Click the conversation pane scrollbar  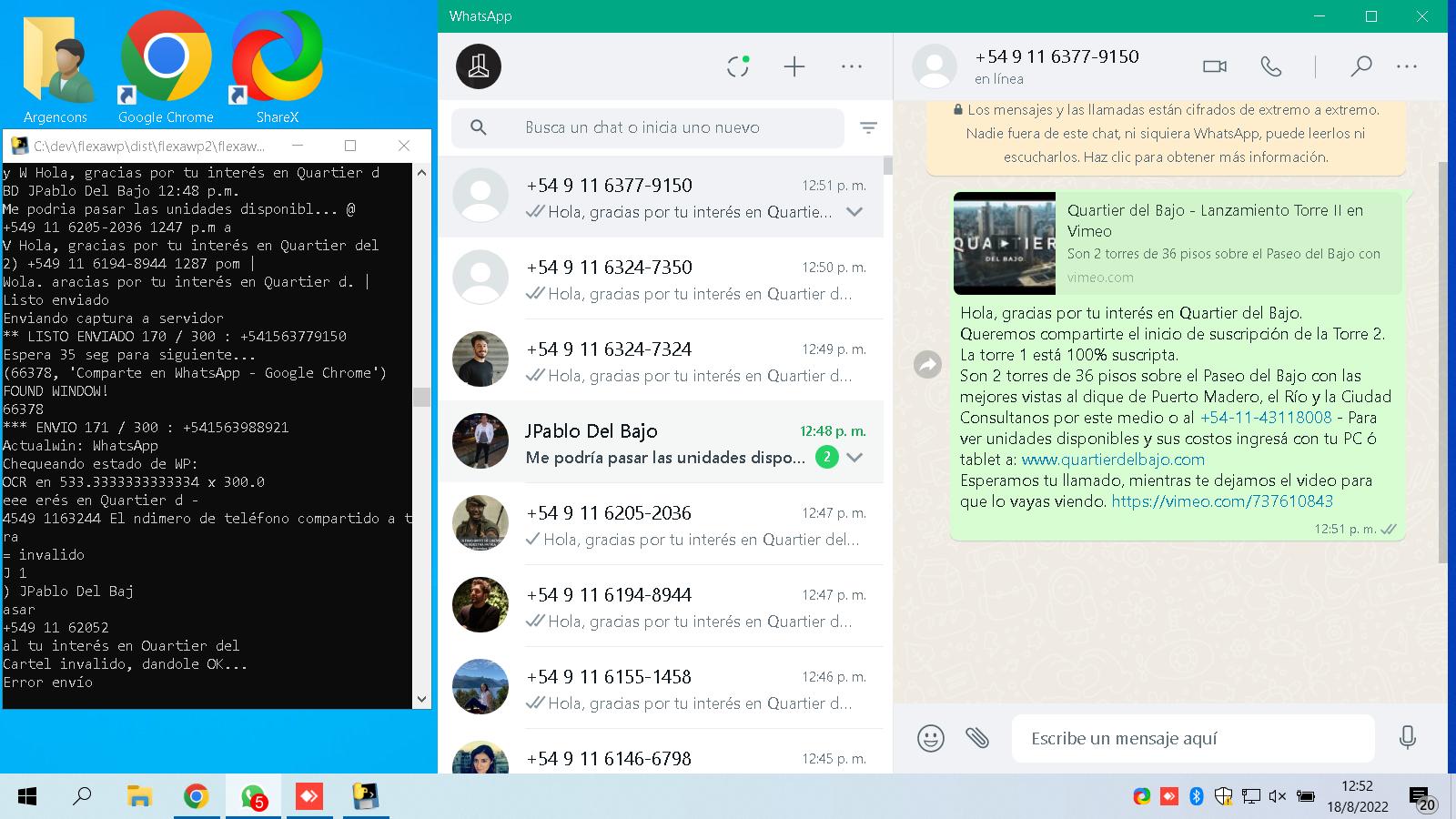tap(1442, 361)
